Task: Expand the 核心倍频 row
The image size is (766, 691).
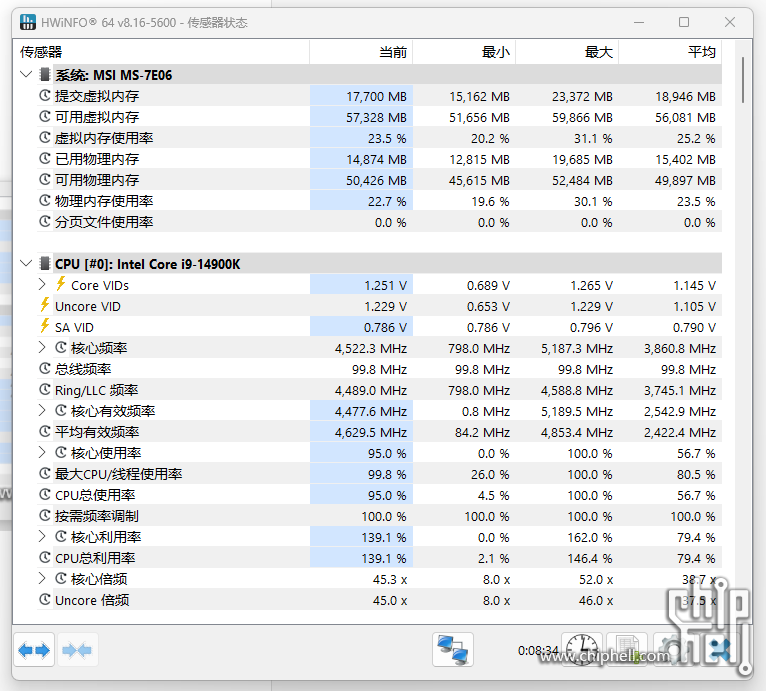Action: coord(42,579)
